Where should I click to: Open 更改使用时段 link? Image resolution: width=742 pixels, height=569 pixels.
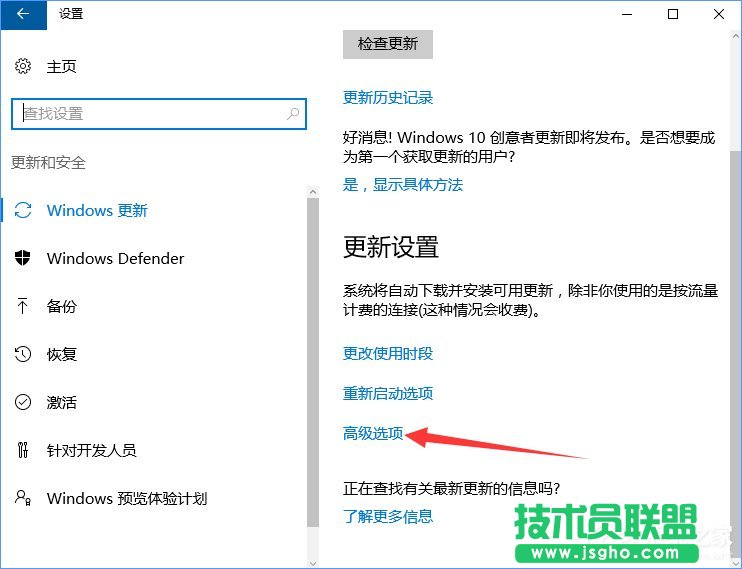click(388, 353)
